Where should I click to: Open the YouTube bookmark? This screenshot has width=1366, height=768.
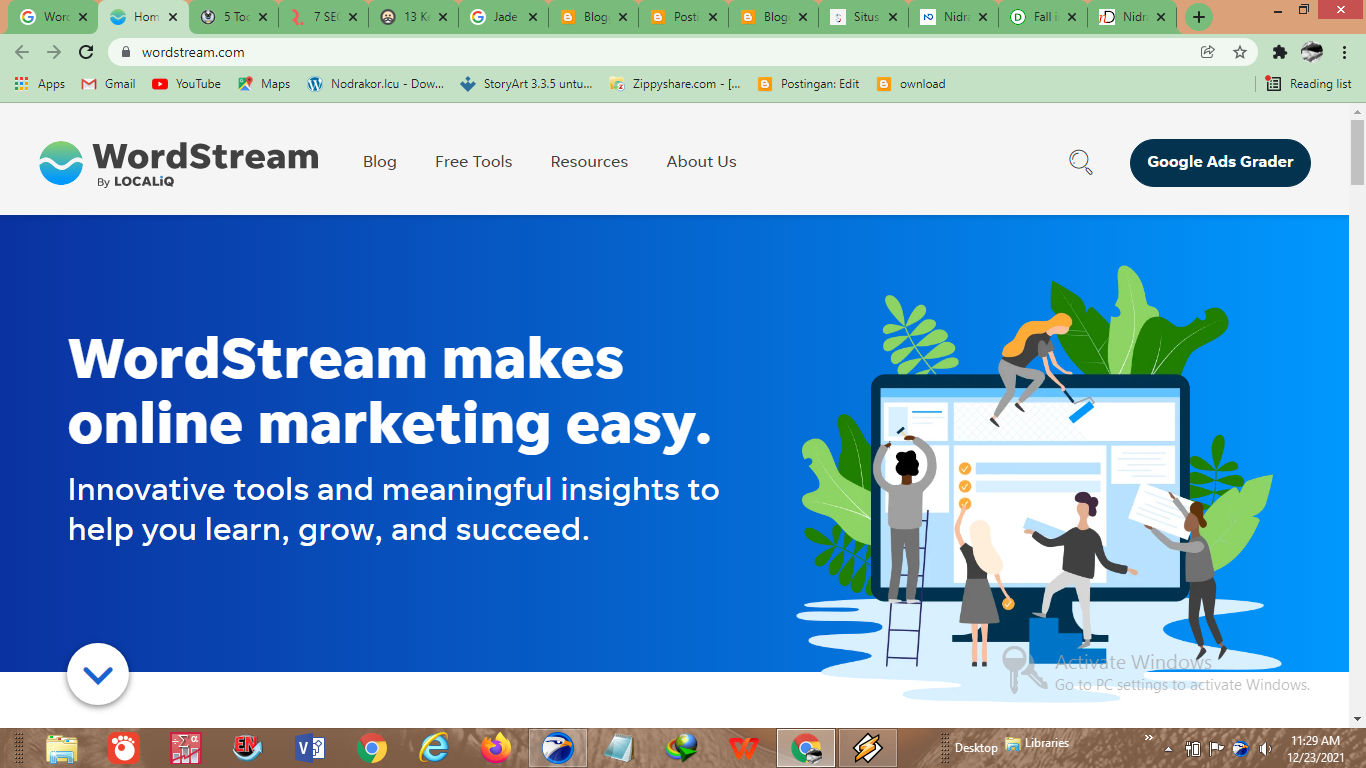point(186,84)
